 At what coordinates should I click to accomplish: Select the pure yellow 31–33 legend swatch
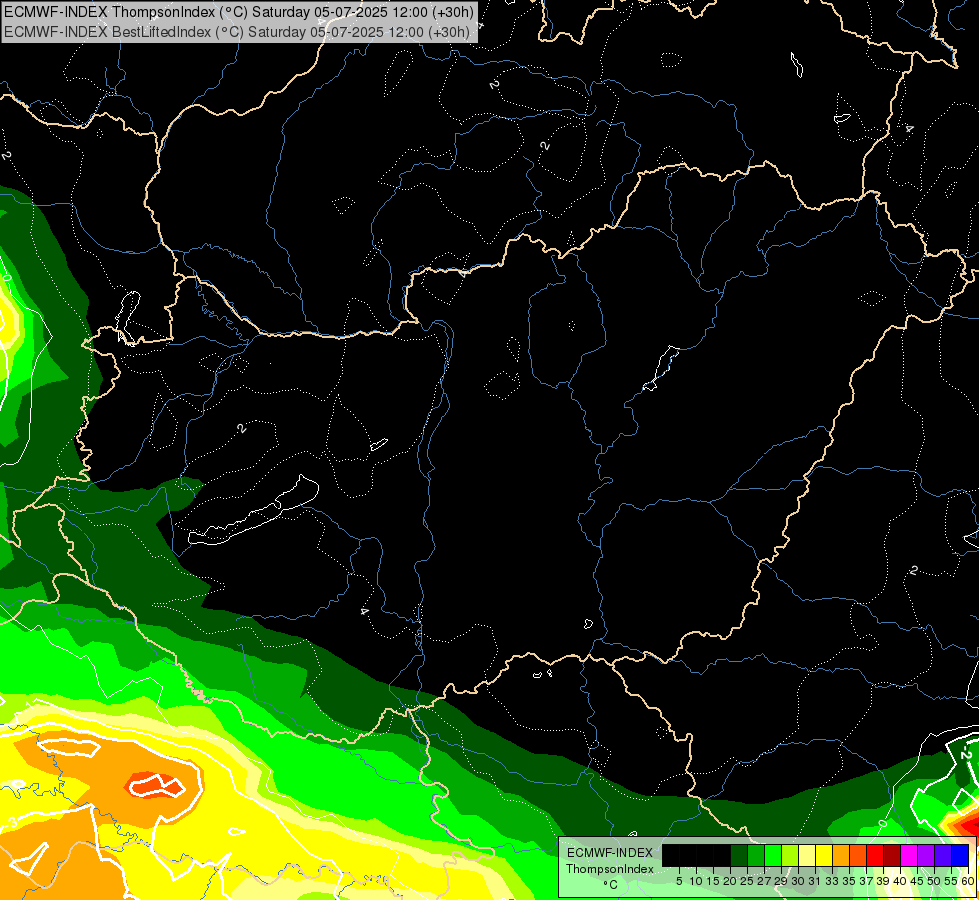click(x=824, y=856)
